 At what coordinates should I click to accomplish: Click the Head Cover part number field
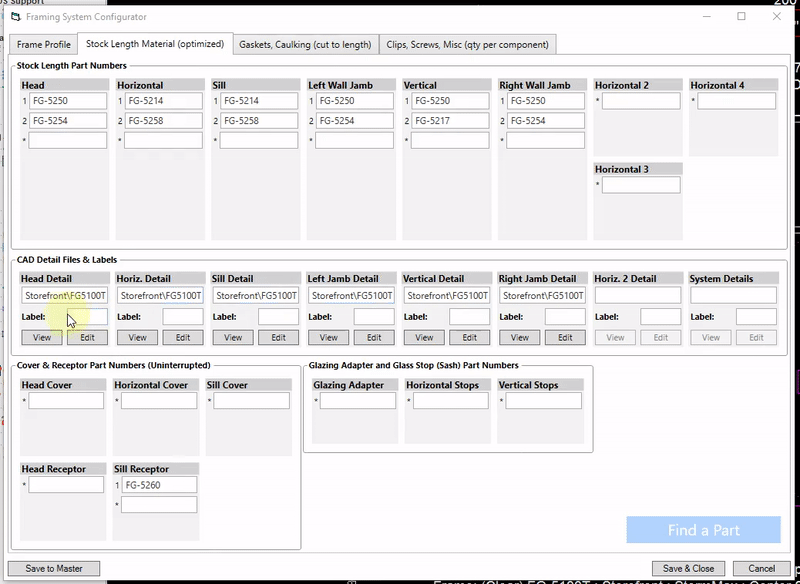[x=66, y=401]
